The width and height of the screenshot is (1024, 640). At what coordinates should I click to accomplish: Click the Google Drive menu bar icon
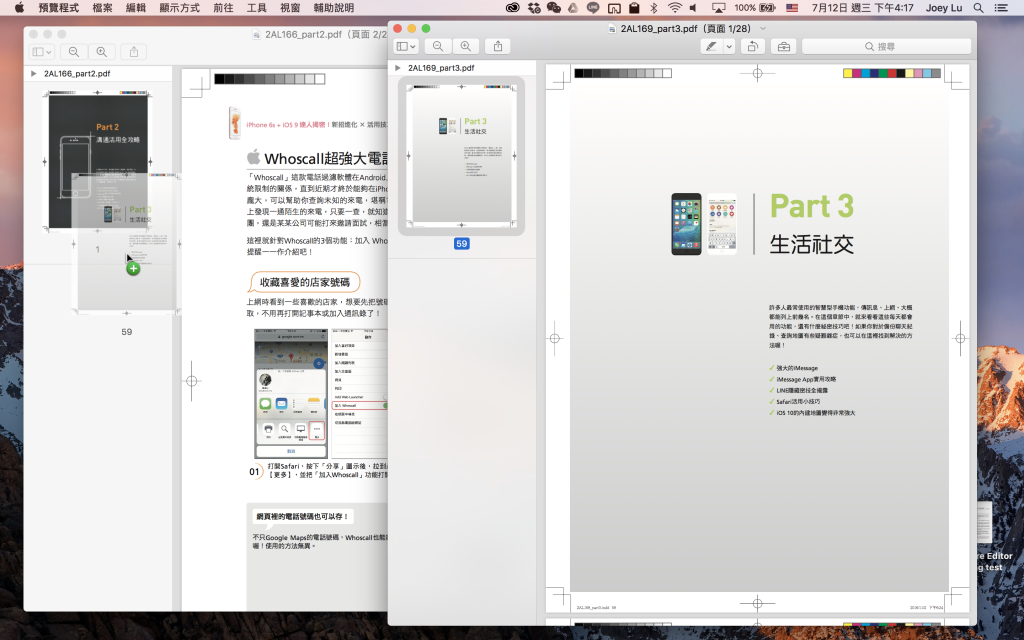573,8
